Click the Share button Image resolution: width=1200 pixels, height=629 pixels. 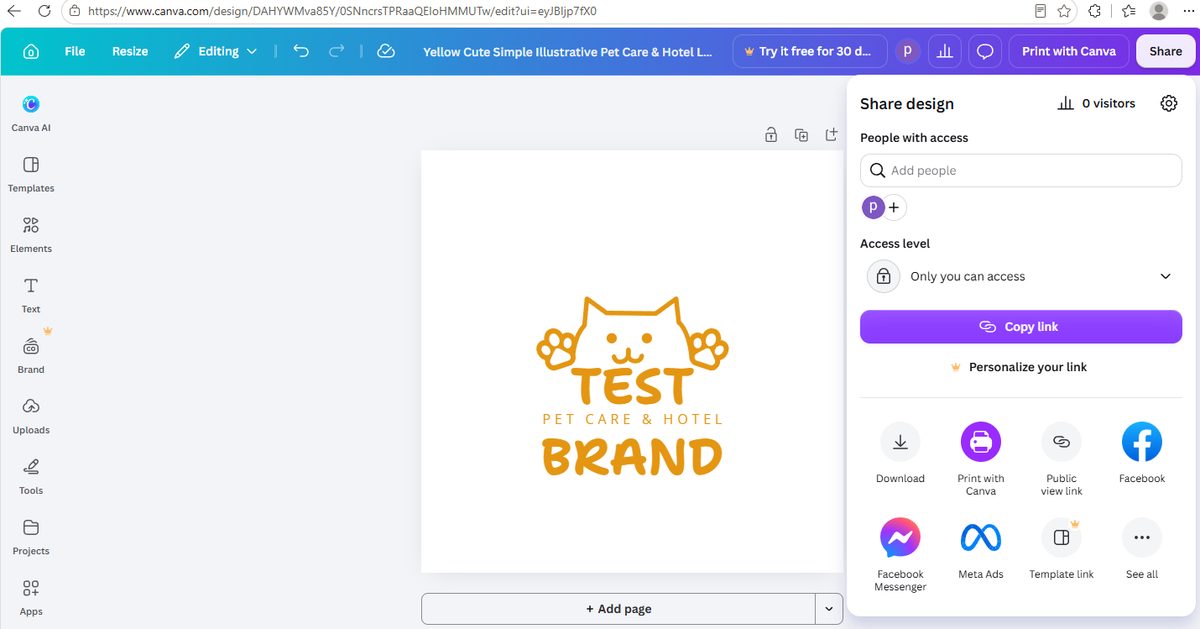(x=1165, y=51)
